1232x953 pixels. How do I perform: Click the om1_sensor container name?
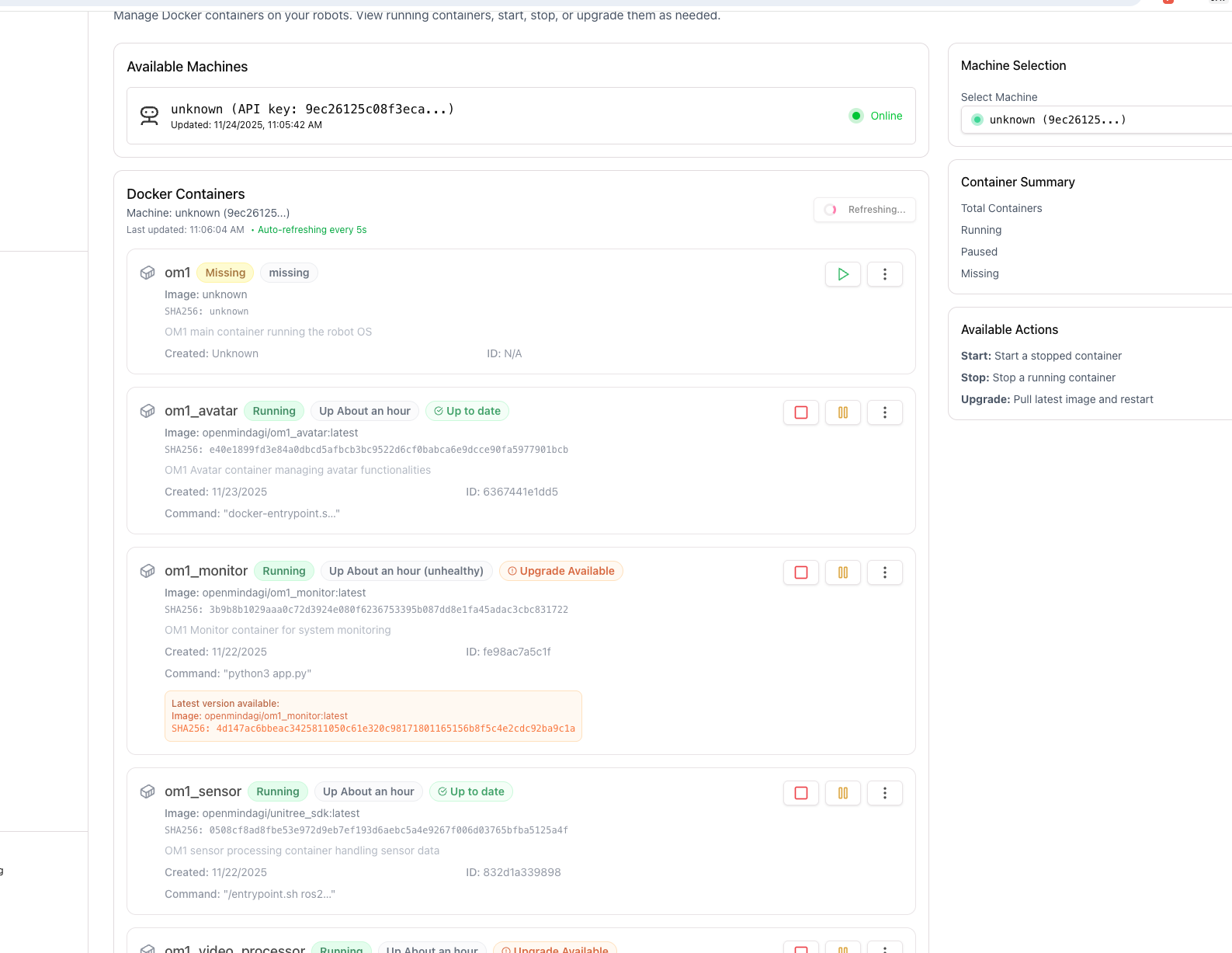click(x=203, y=791)
